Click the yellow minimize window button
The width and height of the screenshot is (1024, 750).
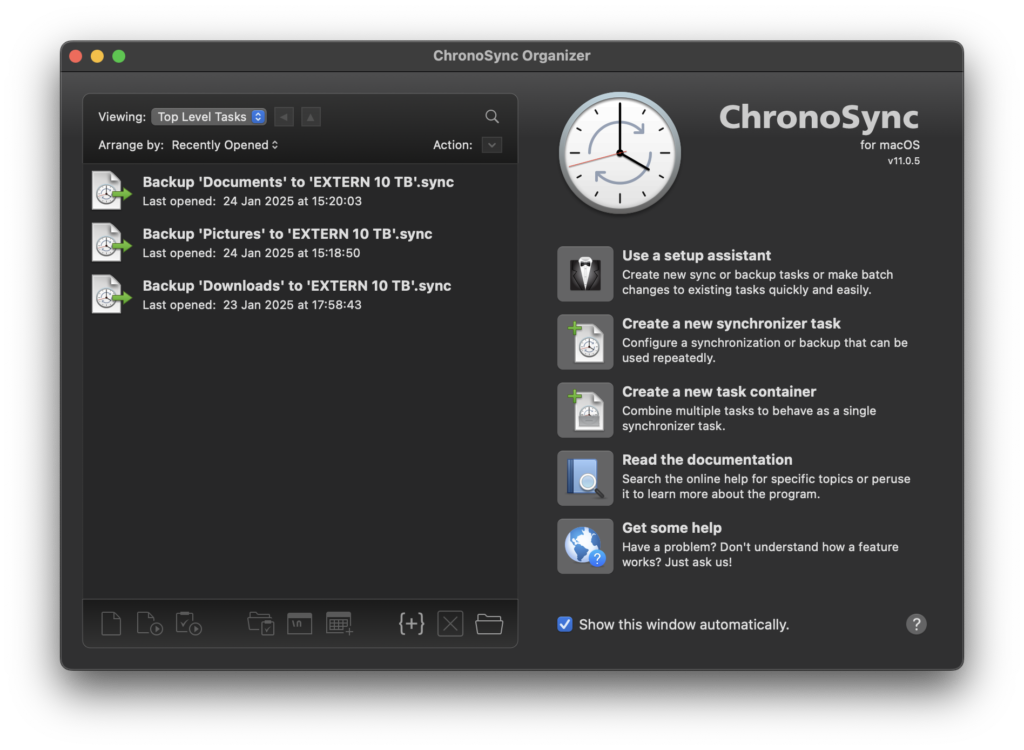coord(97,56)
